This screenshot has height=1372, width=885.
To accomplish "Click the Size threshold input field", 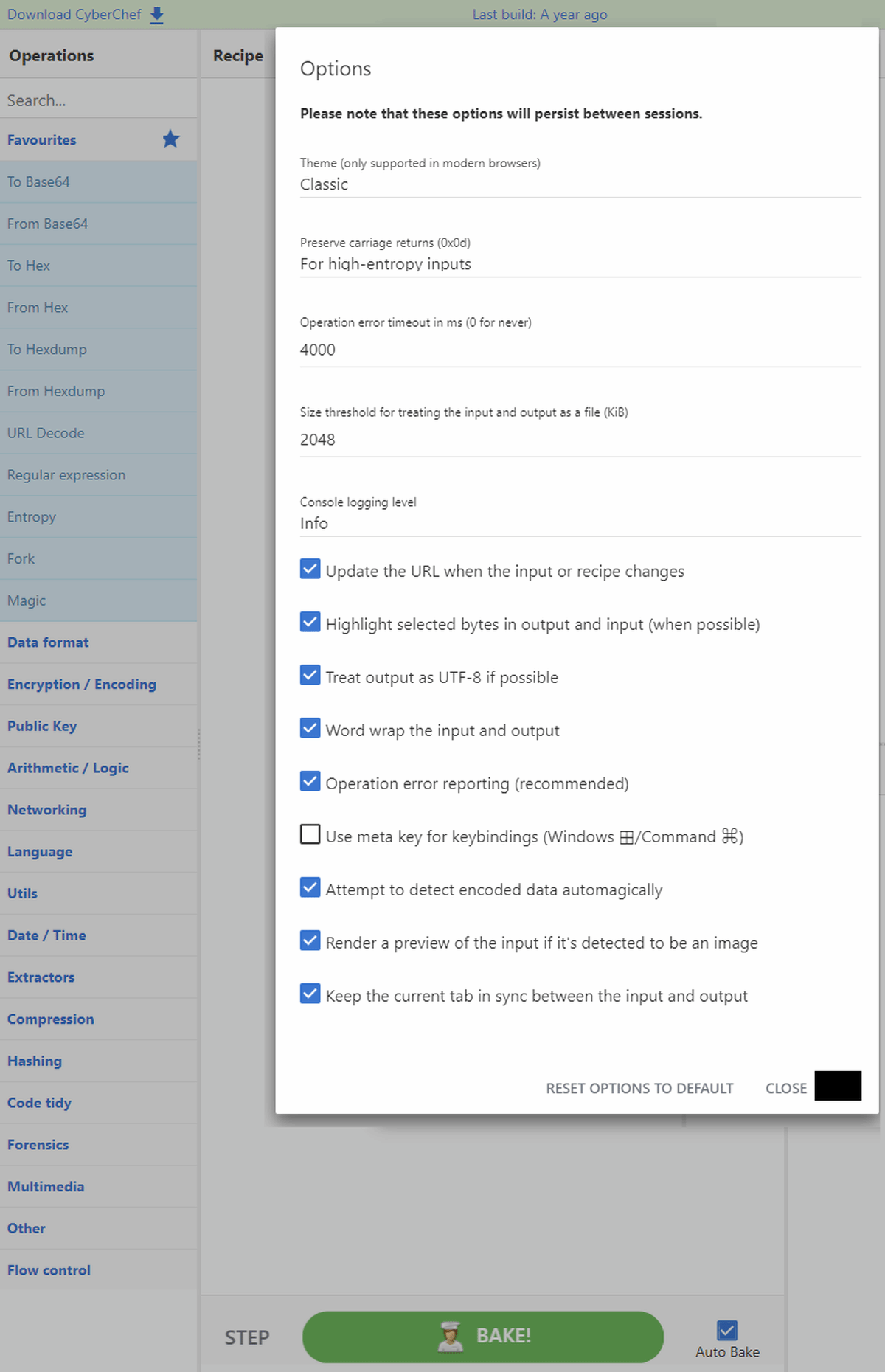I will pos(580,440).
